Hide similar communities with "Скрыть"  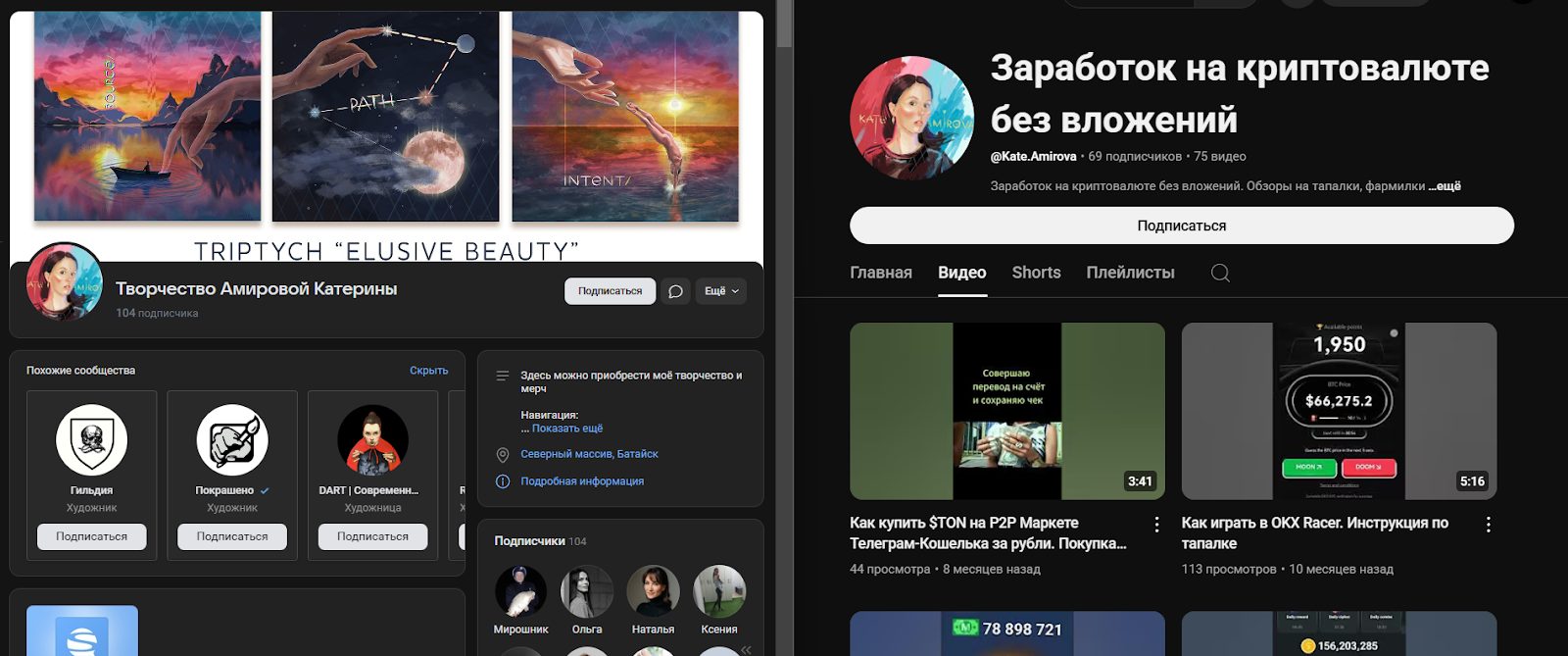pyautogui.click(x=428, y=371)
